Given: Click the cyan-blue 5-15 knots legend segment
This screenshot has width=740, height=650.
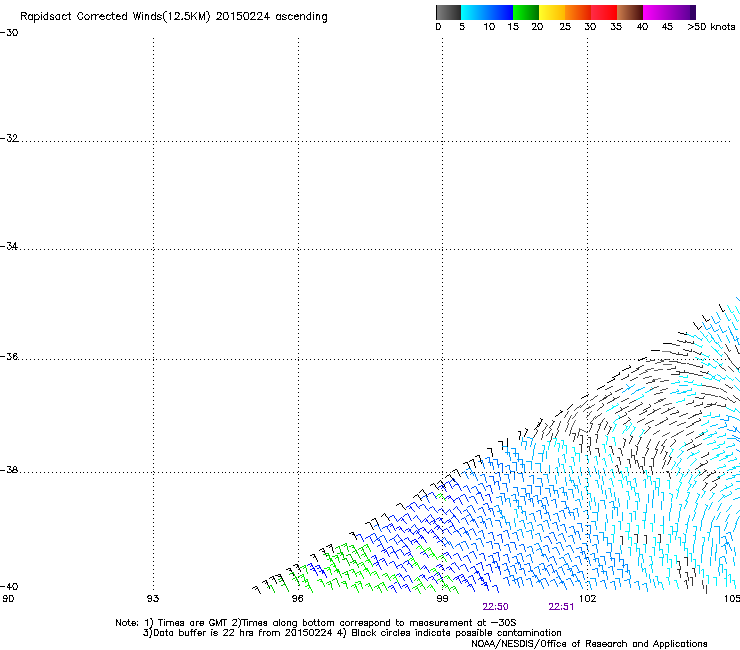Looking at the screenshot, I should 487,12.
